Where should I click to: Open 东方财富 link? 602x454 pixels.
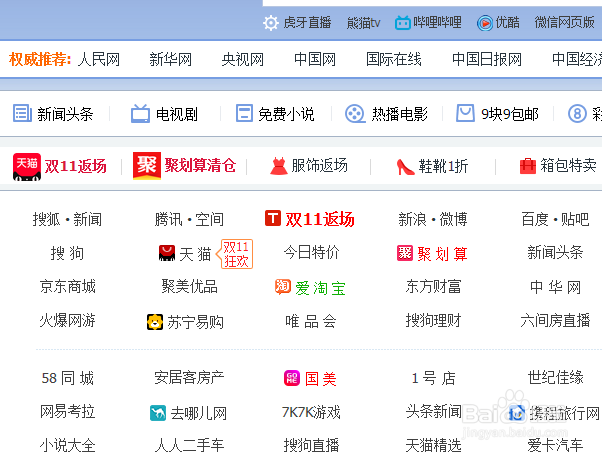click(x=433, y=287)
